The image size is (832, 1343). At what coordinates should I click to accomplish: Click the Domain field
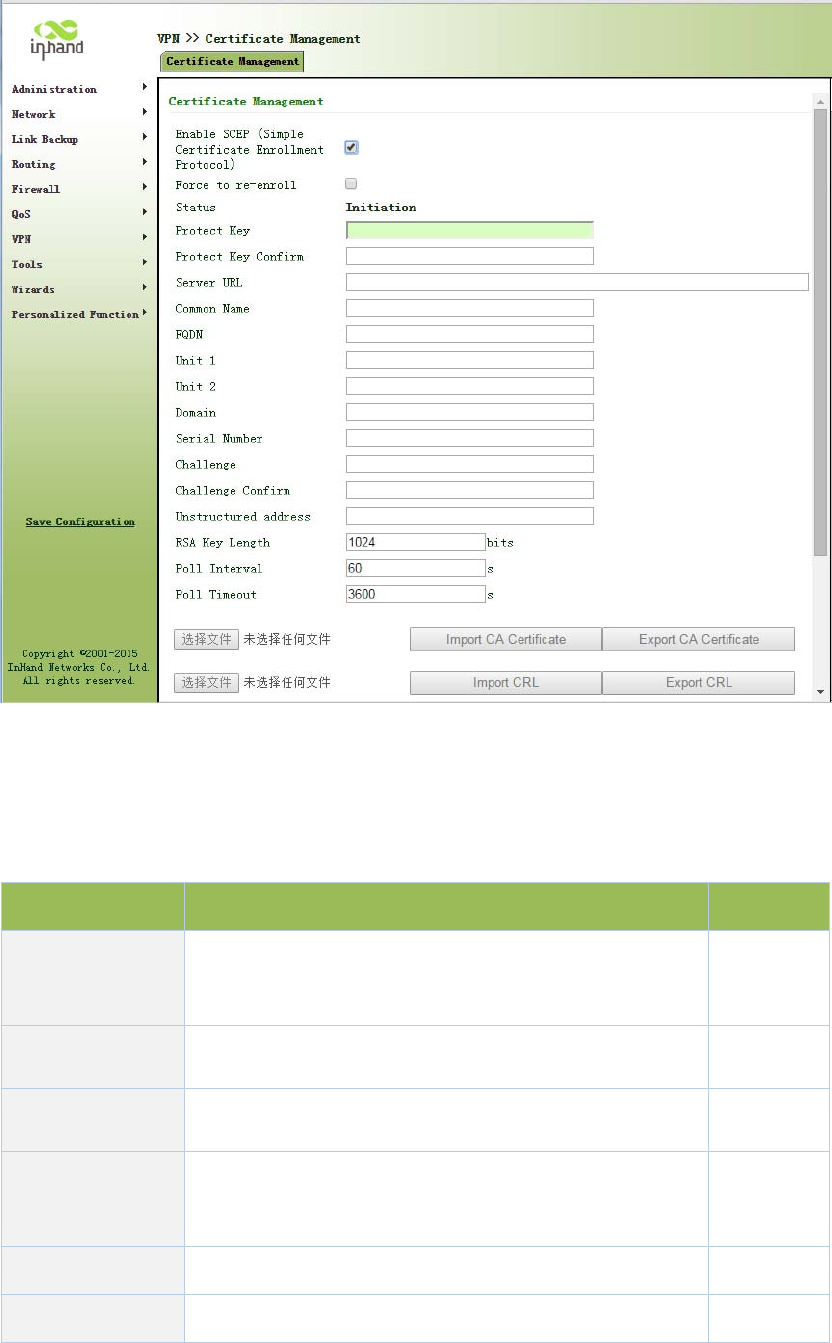point(470,412)
